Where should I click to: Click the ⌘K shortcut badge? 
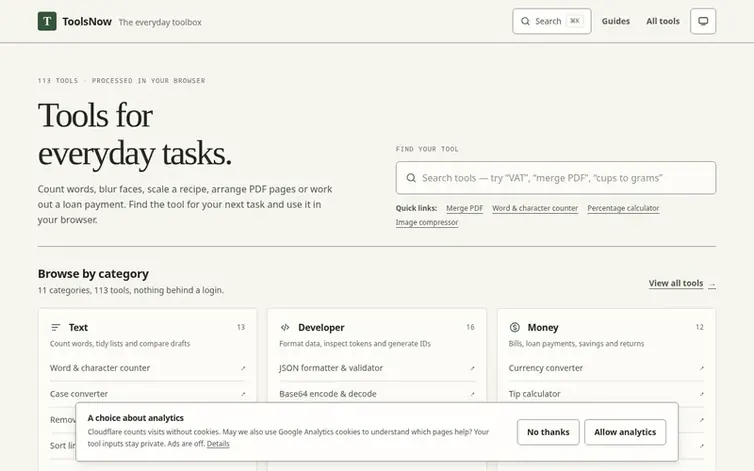tap(575, 21)
